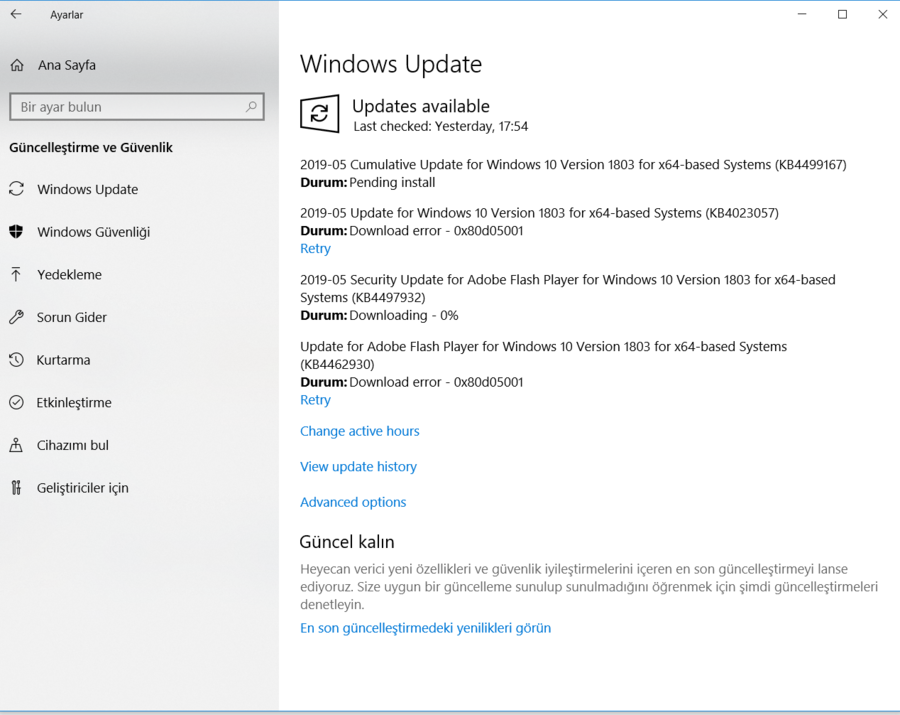Click the 'Güncelleştirme ve Güvenlik' heading
Image resolution: width=900 pixels, height=715 pixels.
(x=91, y=147)
